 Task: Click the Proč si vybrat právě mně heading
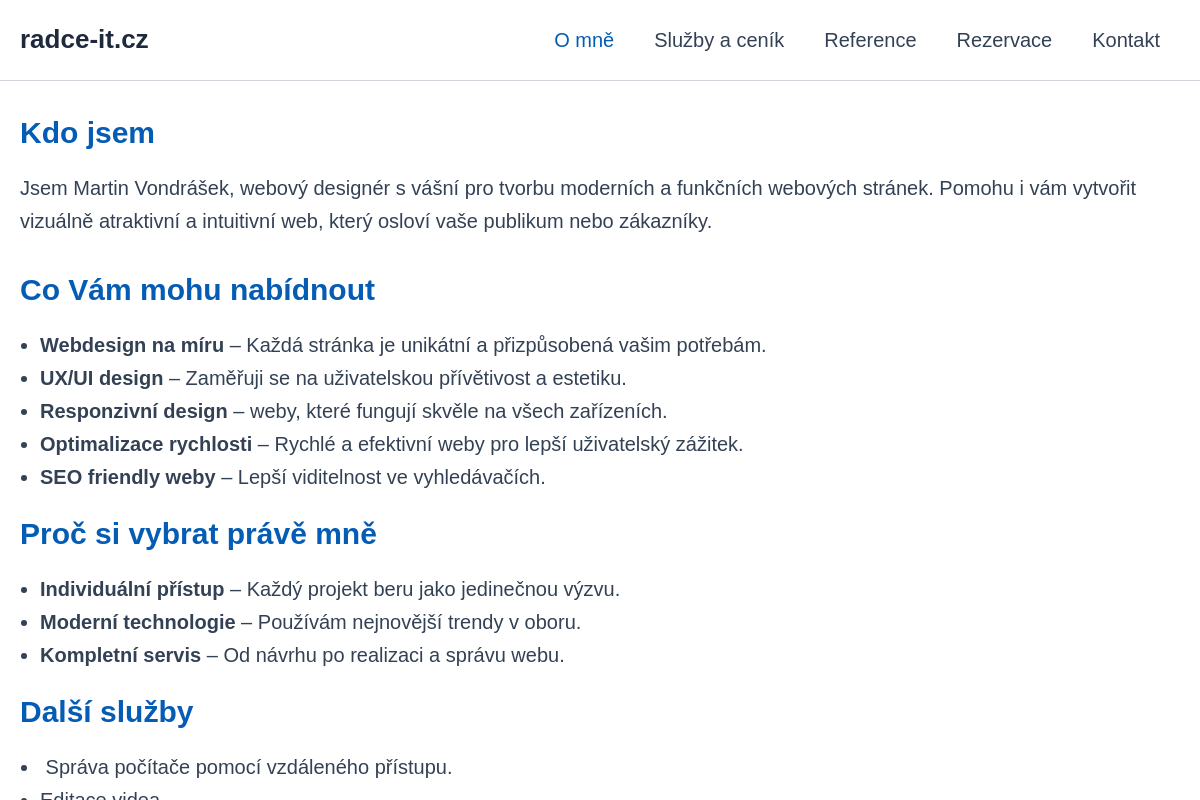click(198, 534)
